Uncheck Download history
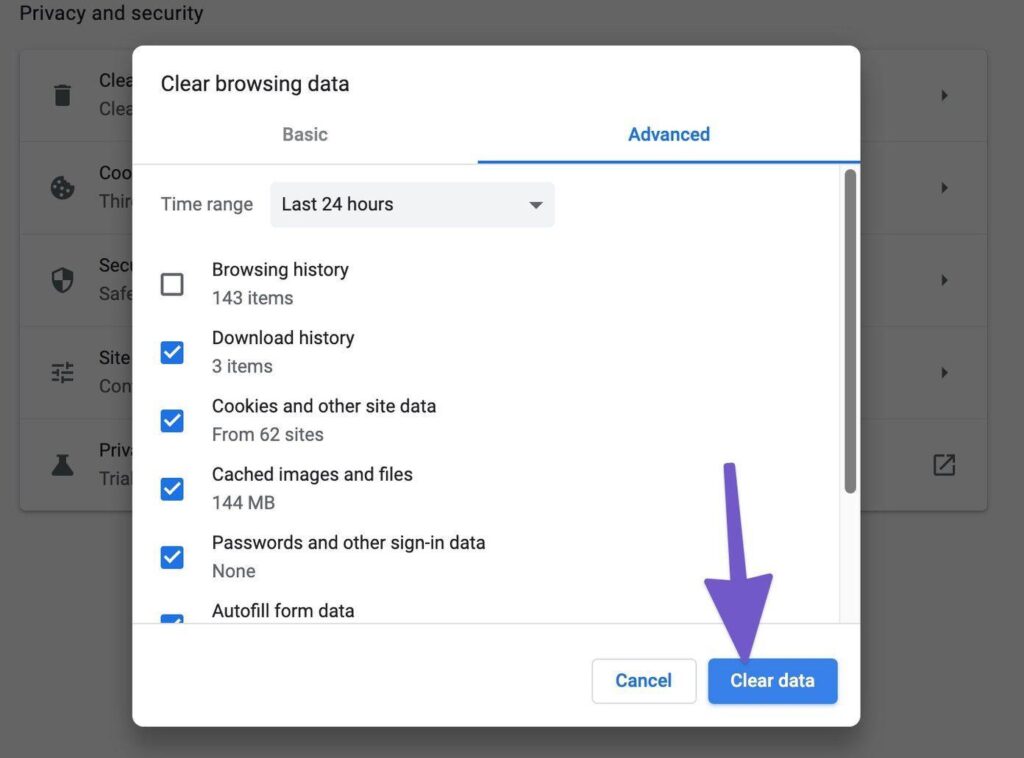 tap(172, 352)
